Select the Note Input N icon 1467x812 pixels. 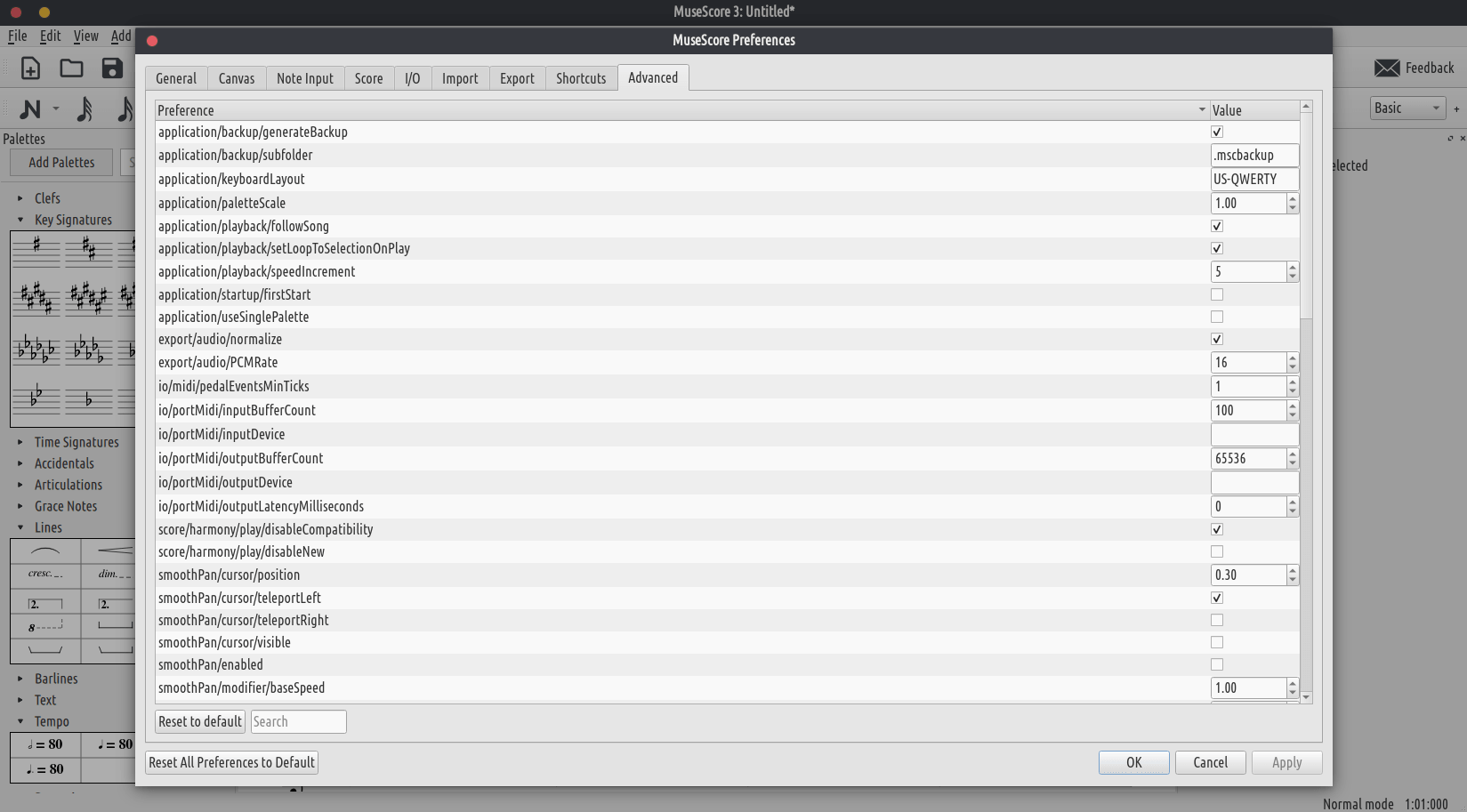click(30, 109)
